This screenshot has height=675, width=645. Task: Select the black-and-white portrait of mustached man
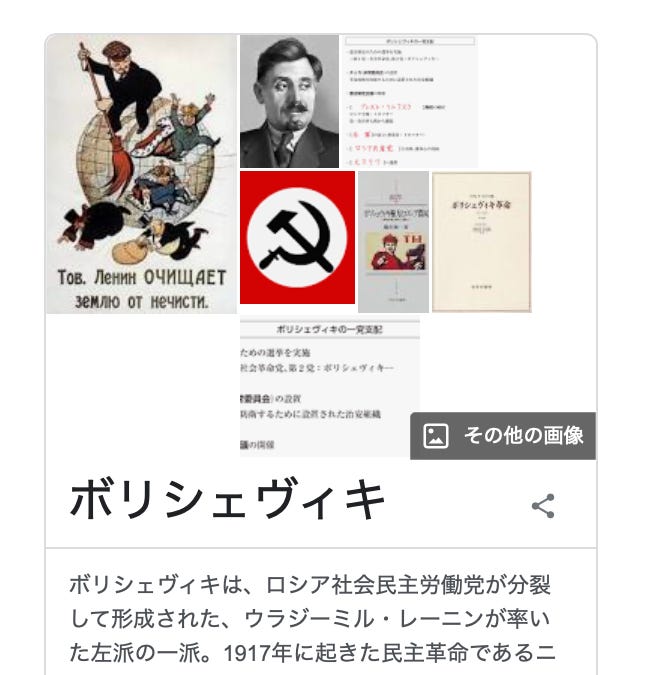point(289,102)
